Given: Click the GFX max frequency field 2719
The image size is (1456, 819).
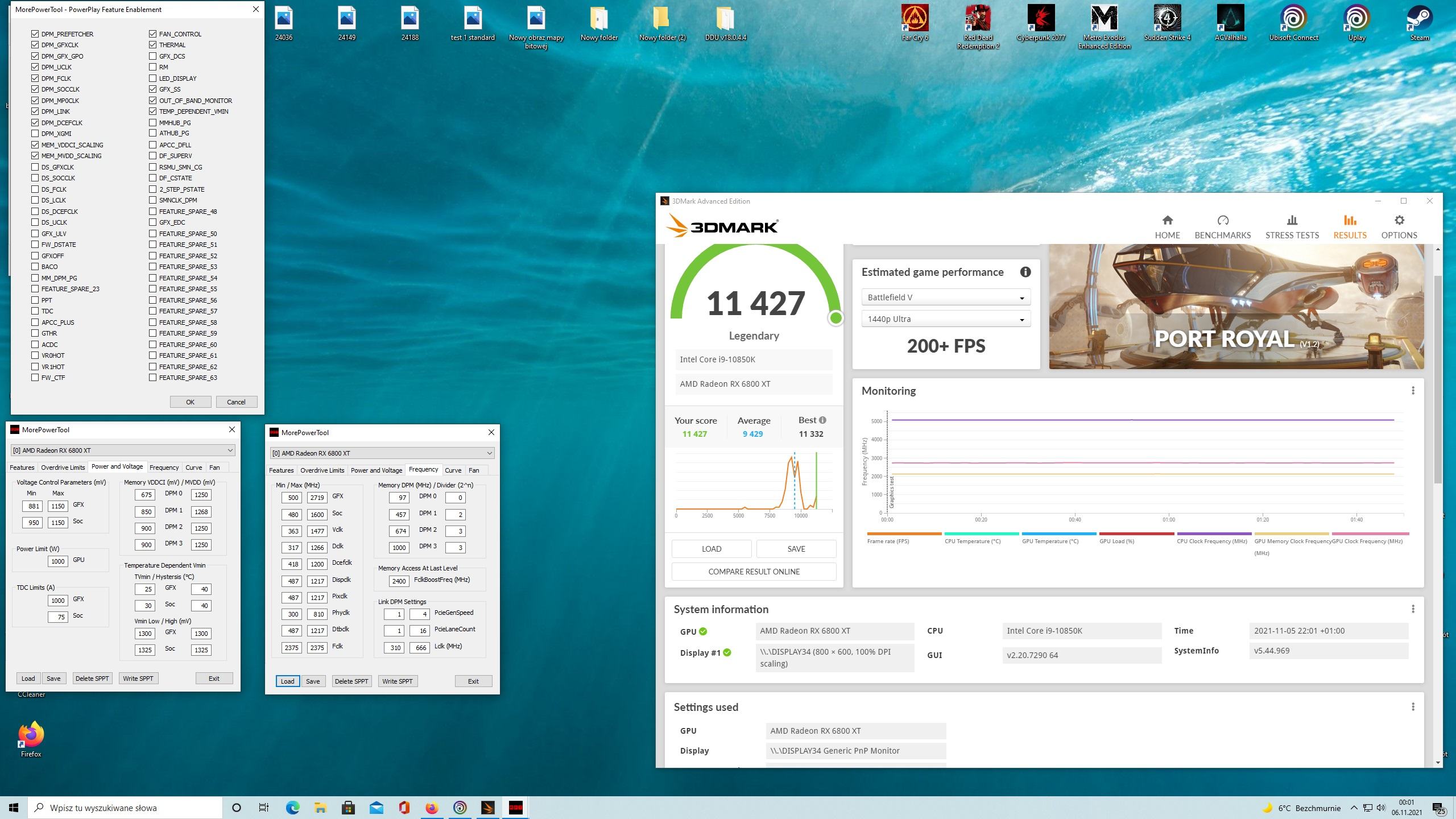Looking at the screenshot, I should (x=317, y=498).
